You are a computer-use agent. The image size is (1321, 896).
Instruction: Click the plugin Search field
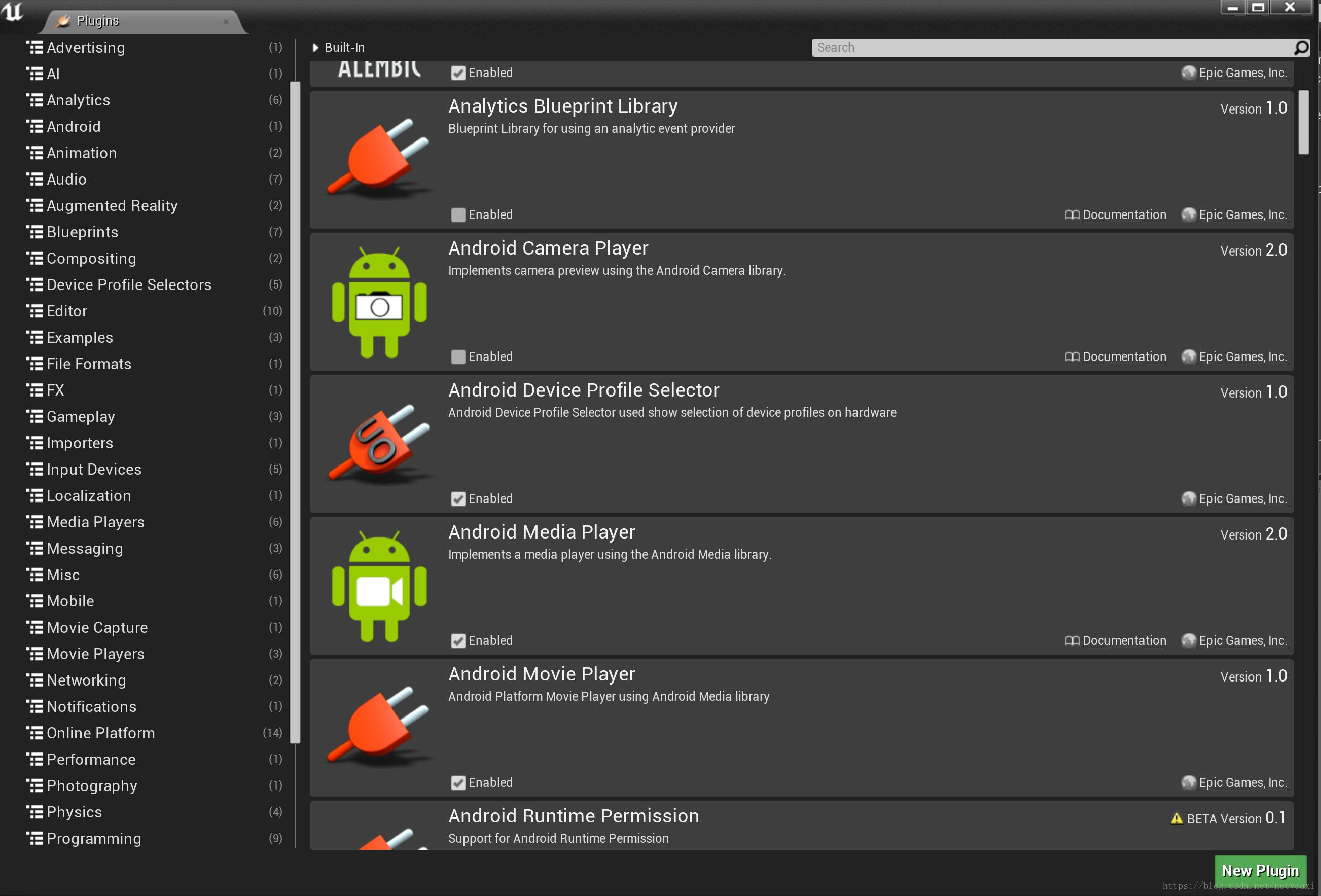tap(1052, 48)
